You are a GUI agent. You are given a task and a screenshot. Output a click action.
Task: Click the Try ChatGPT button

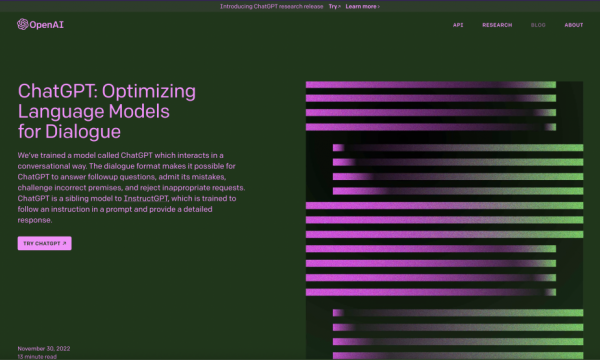(44, 243)
